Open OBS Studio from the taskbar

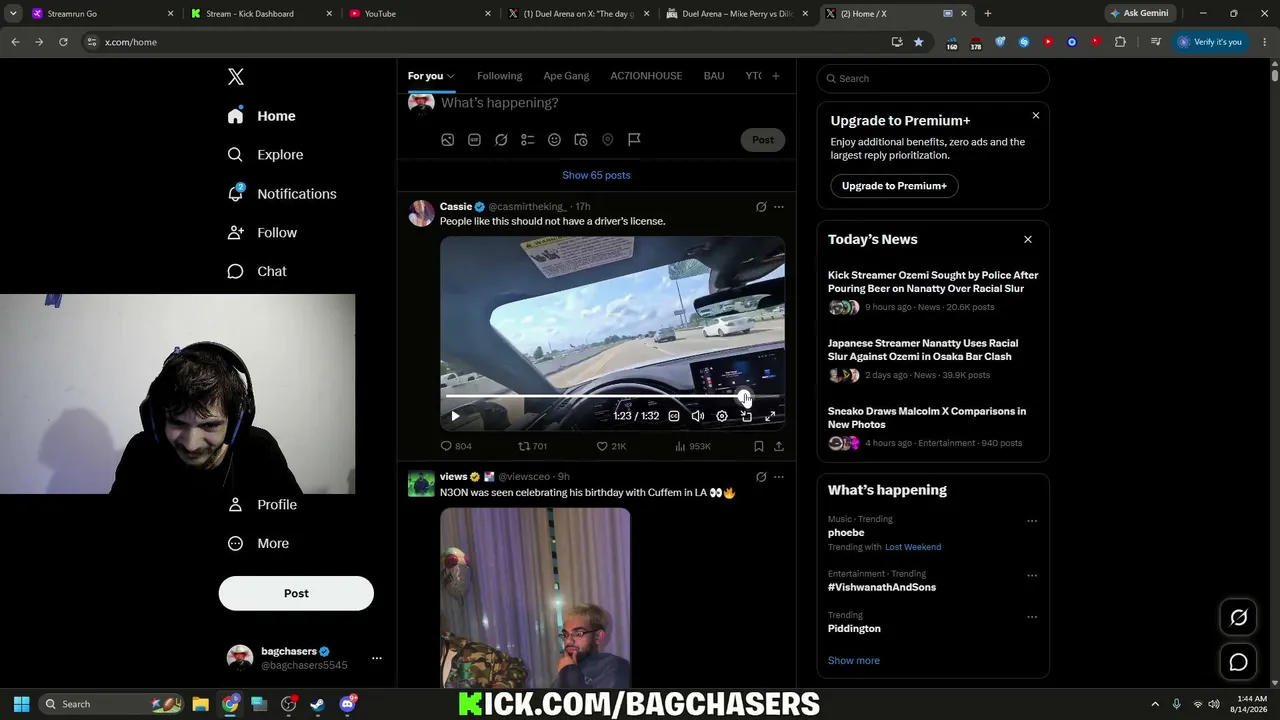click(289, 704)
